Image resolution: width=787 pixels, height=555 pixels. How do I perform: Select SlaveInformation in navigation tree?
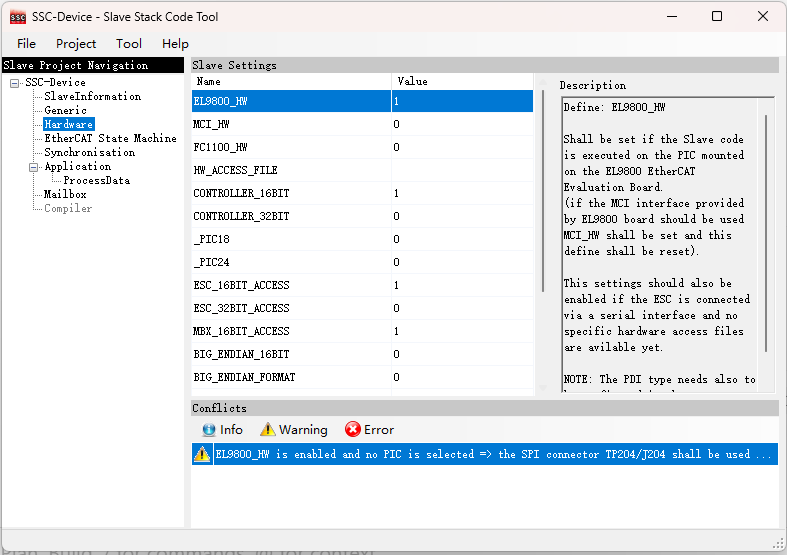point(92,96)
